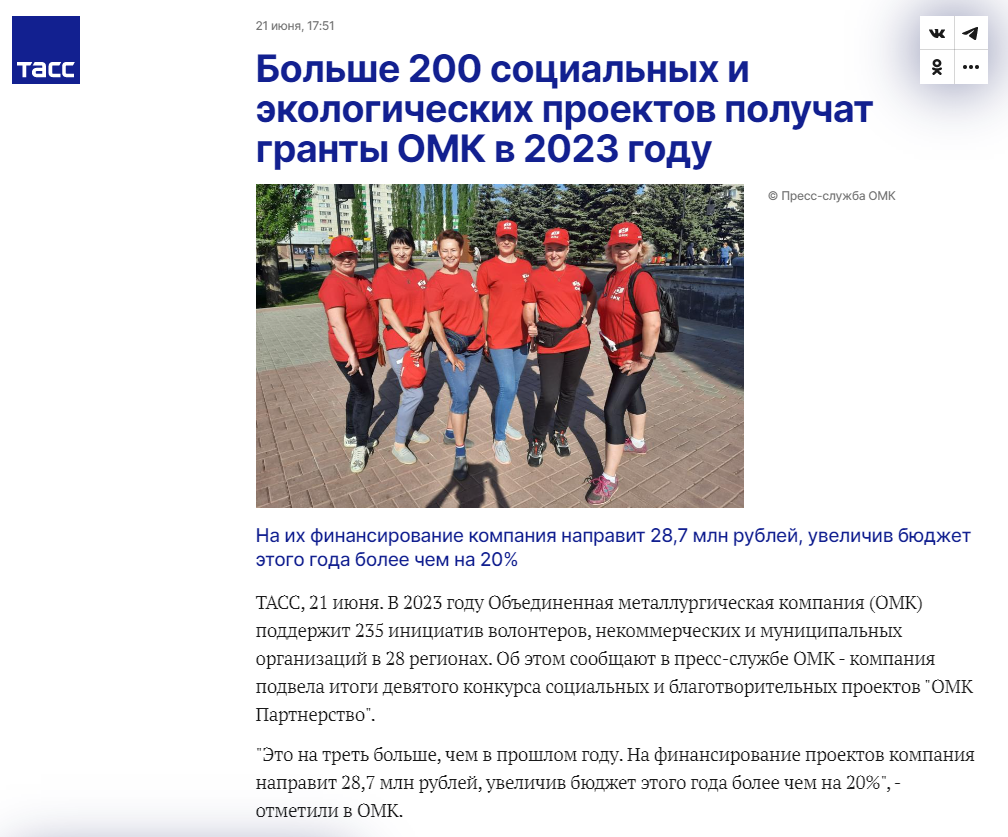The width and height of the screenshot is (1008, 837).
Task: Share article via VK icon
Action: 937,33
